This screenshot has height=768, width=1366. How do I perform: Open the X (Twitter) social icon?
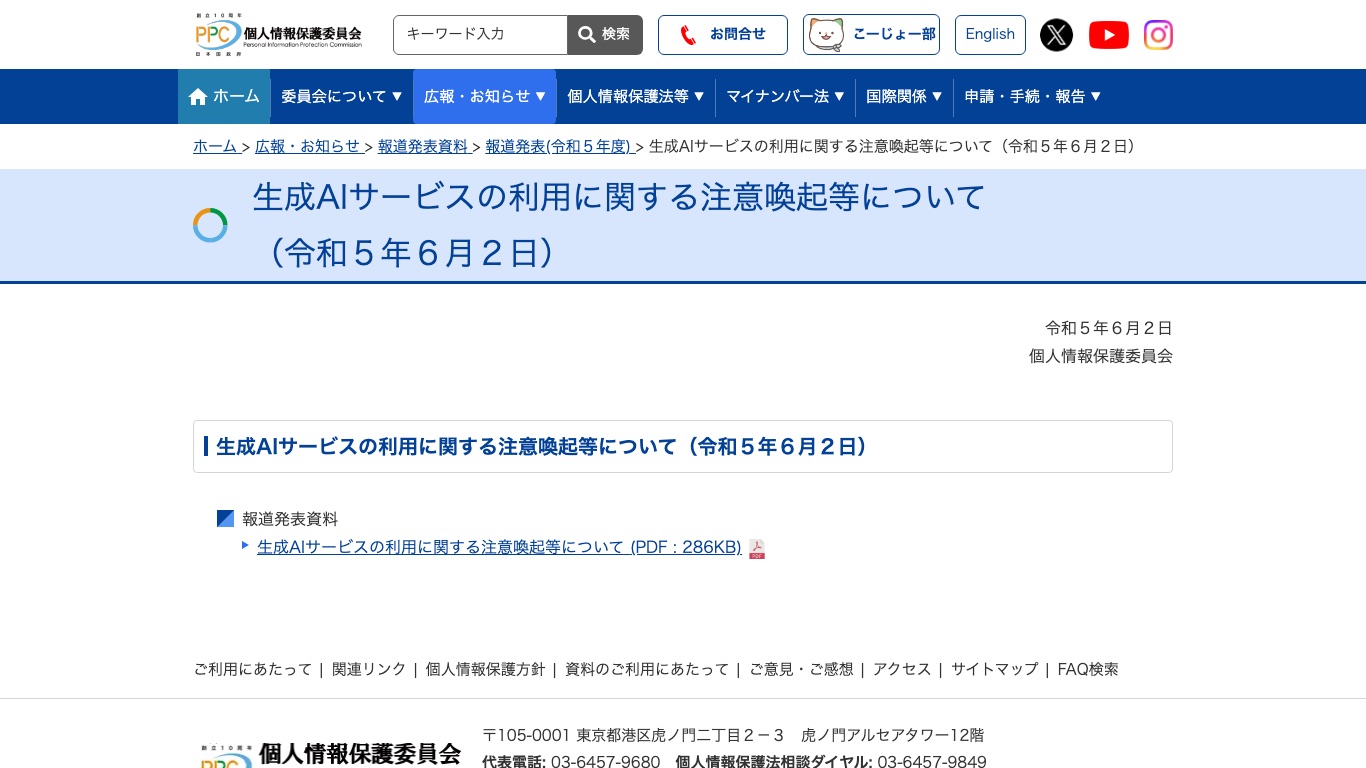[1056, 35]
